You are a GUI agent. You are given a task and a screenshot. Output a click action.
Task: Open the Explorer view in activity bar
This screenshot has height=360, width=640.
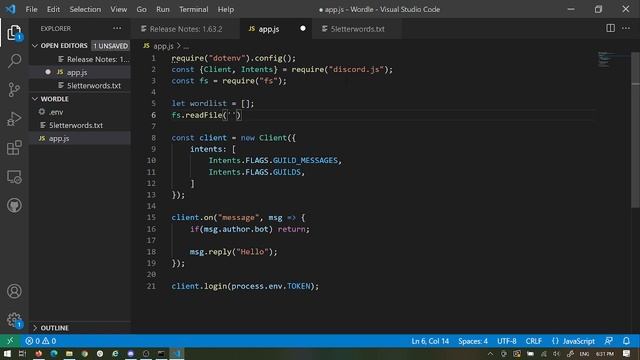point(14,33)
